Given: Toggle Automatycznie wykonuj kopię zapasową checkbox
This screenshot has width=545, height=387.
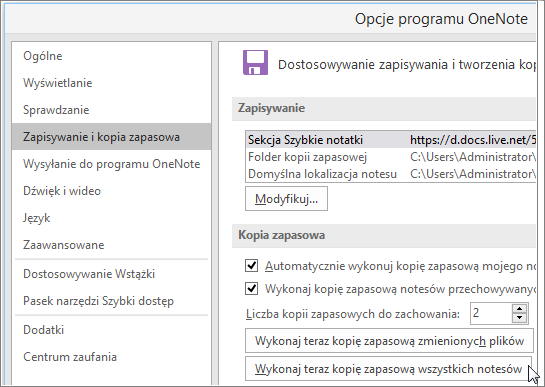Looking at the screenshot, I should tap(251, 266).
